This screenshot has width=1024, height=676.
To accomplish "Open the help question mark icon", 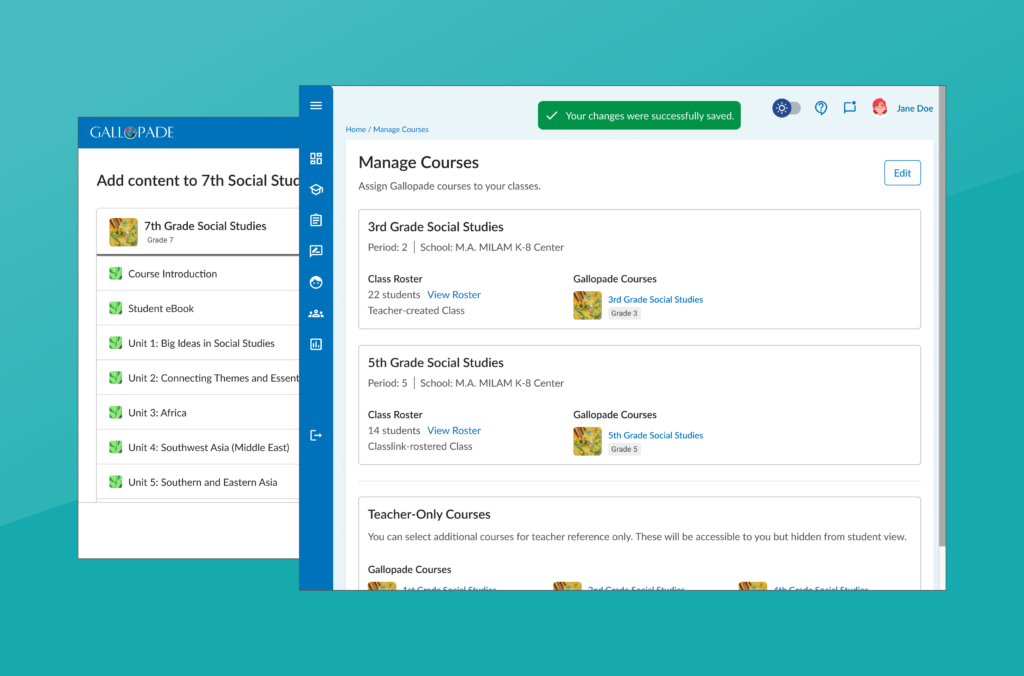I will 821,108.
